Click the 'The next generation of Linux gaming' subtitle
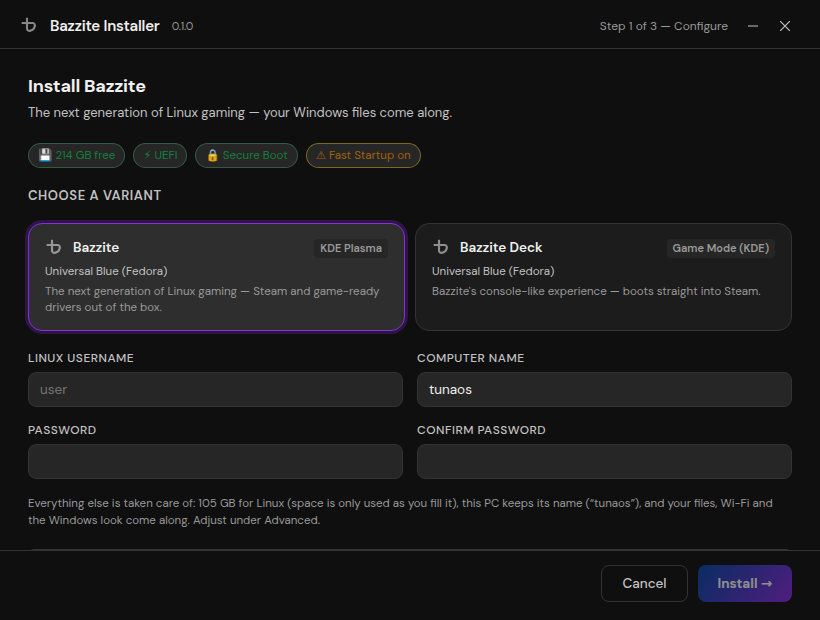 (240, 112)
